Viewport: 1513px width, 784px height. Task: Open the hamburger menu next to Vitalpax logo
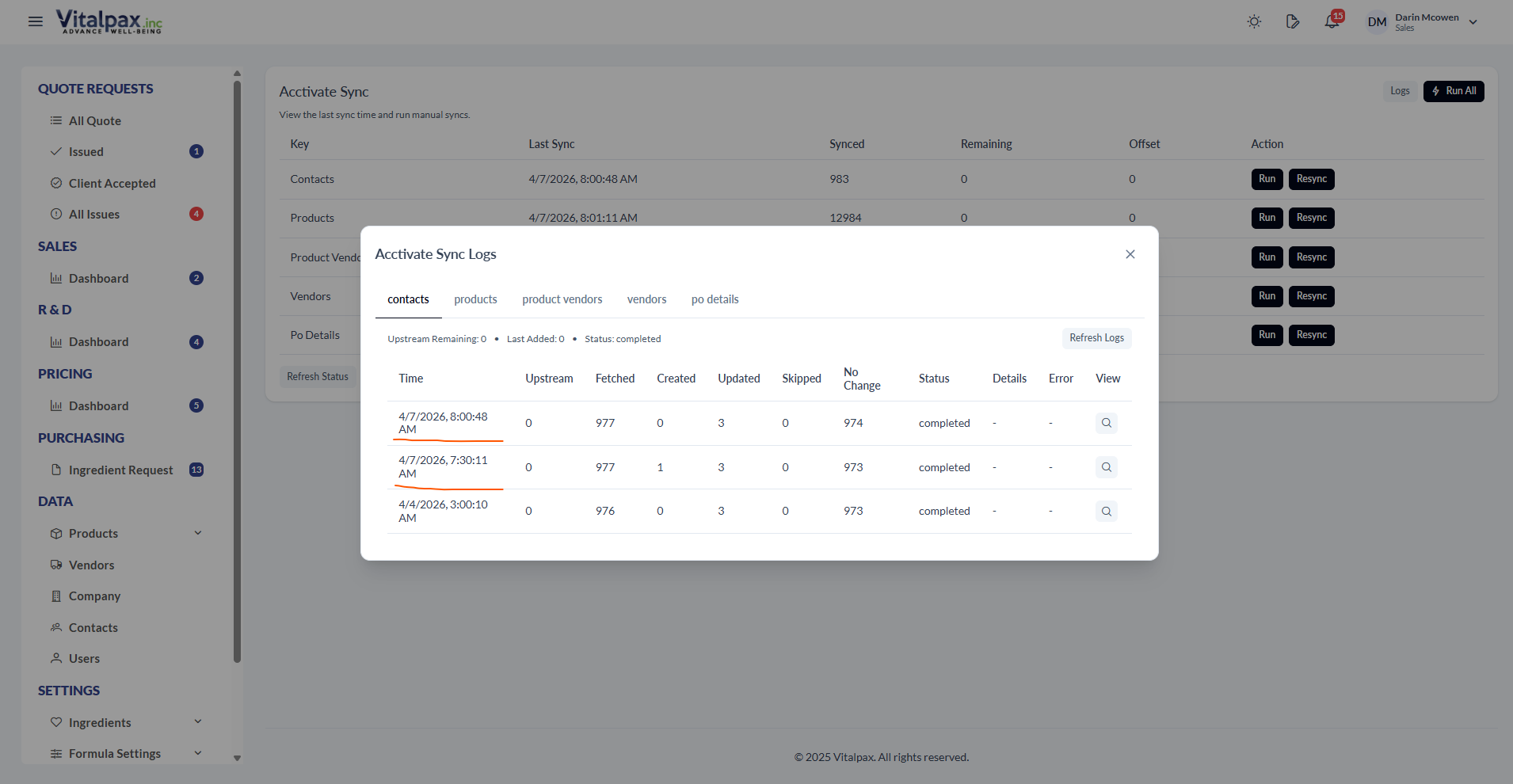(35, 21)
